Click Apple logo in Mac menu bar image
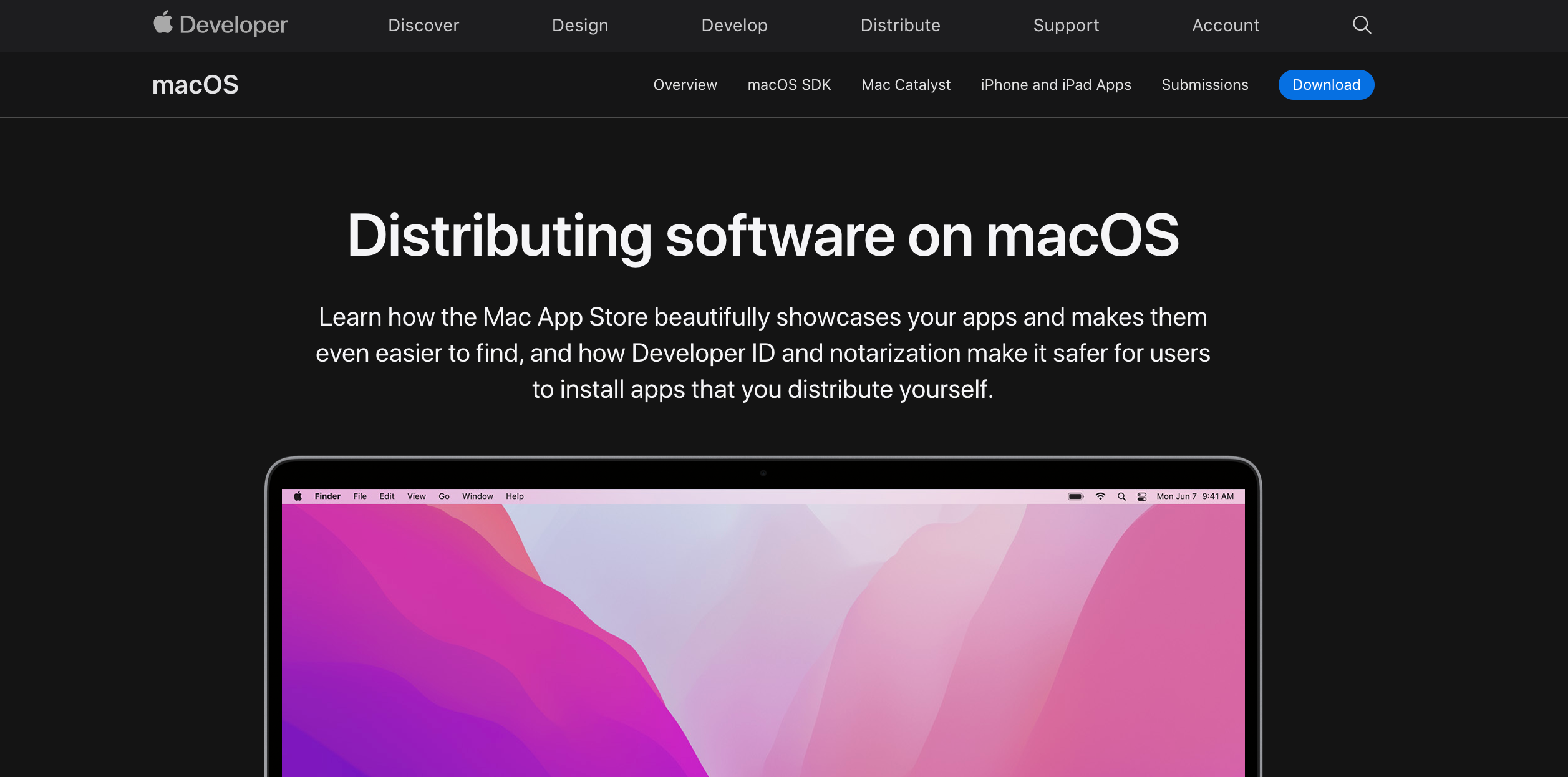This screenshot has height=777, width=1568. [x=298, y=496]
